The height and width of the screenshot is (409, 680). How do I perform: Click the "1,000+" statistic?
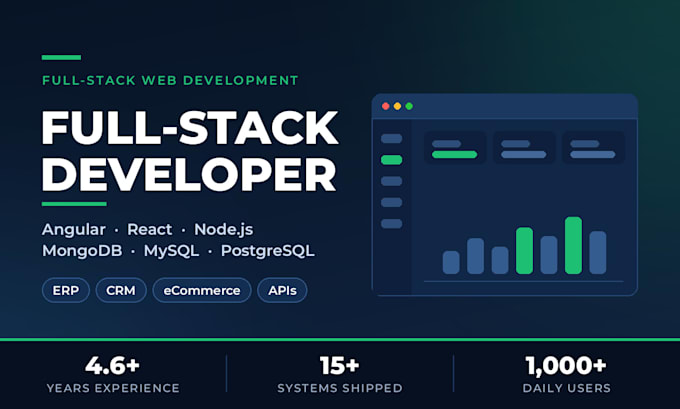(x=566, y=365)
